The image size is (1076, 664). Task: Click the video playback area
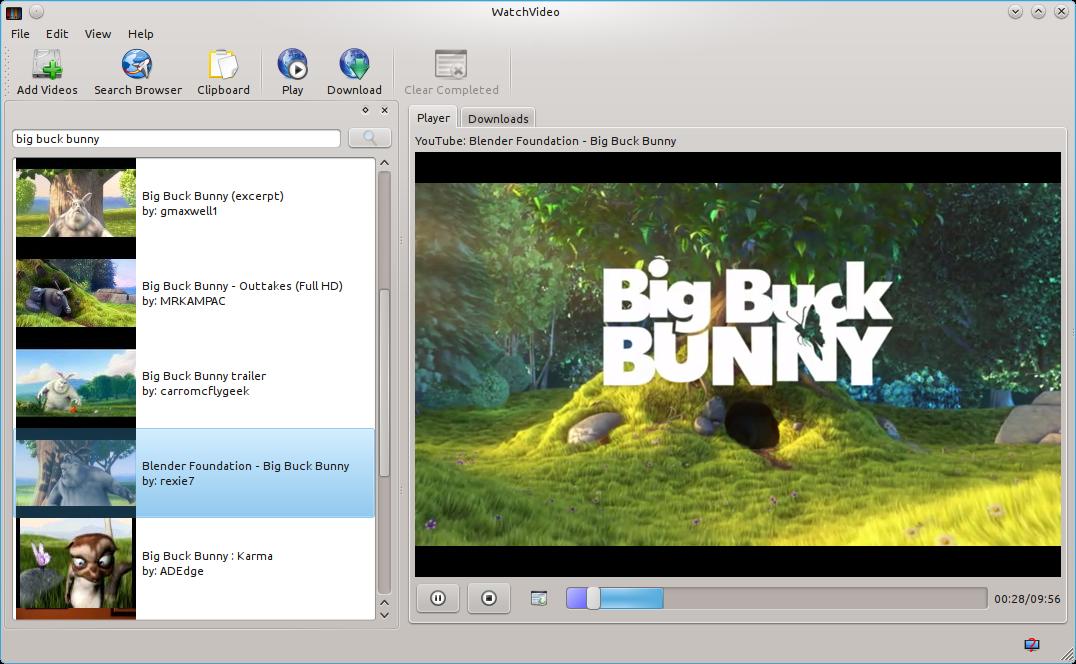pos(738,364)
